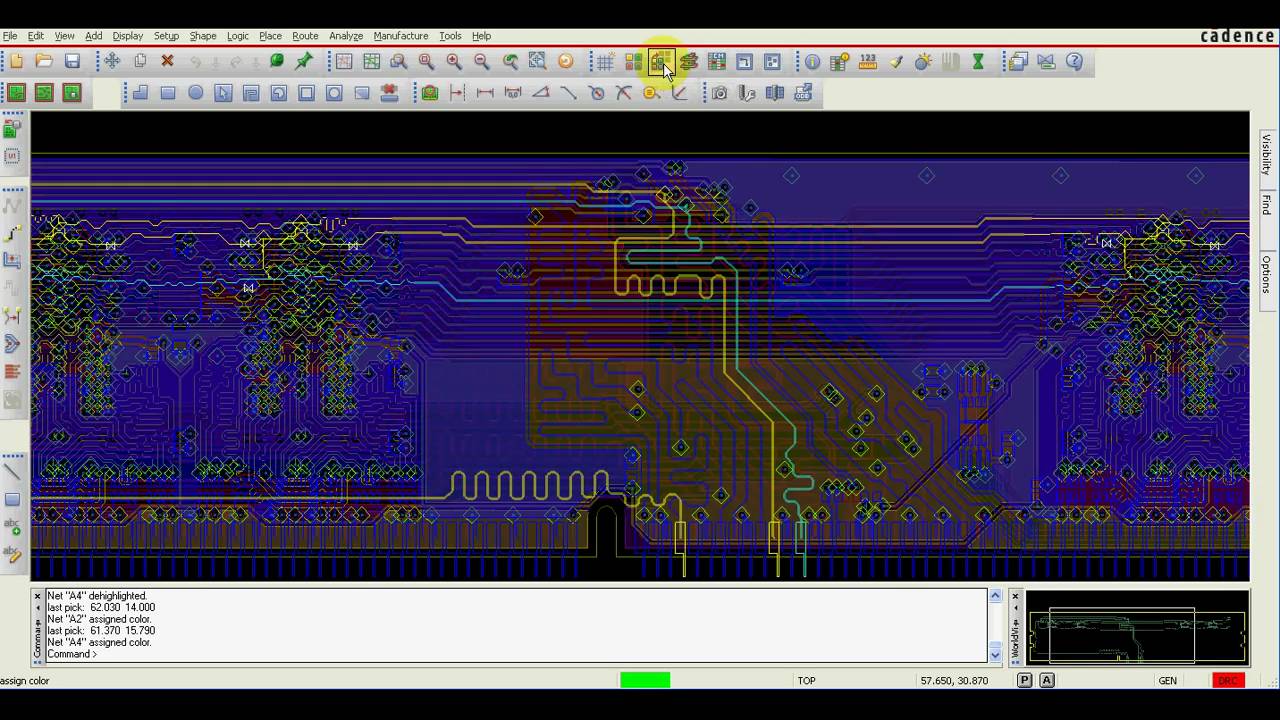Viewport: 1280px width, 720px height.
Task: Close the command console pane
Action: coord(37,596)
